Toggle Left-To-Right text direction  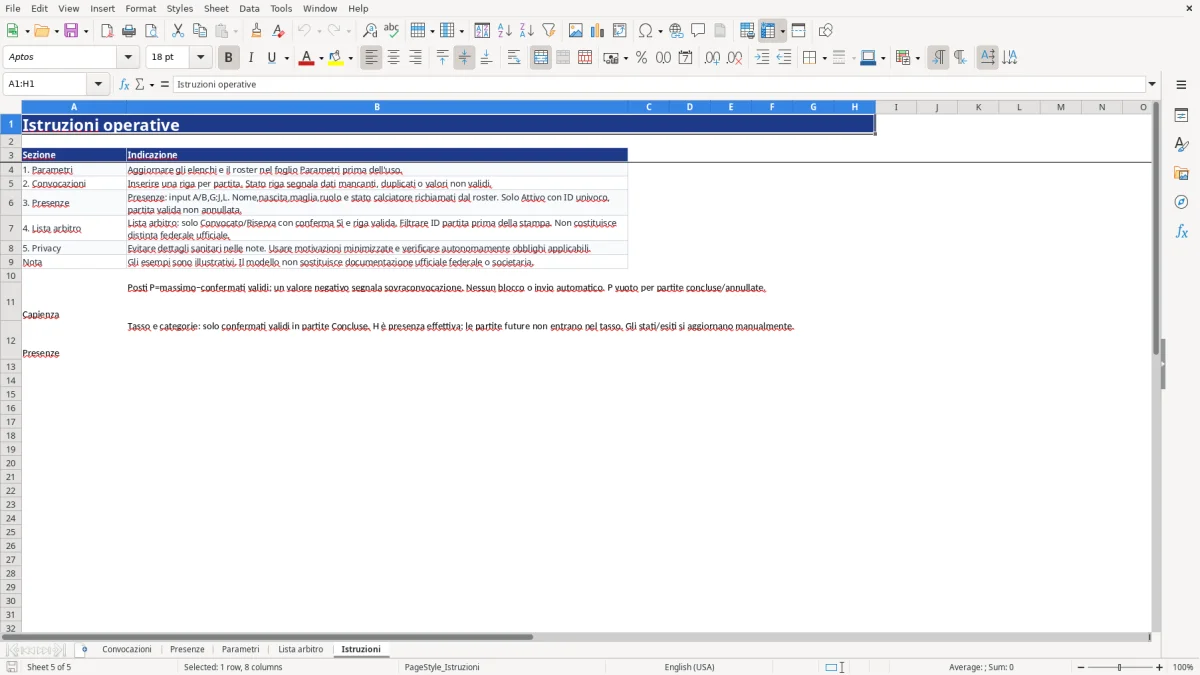938,58
